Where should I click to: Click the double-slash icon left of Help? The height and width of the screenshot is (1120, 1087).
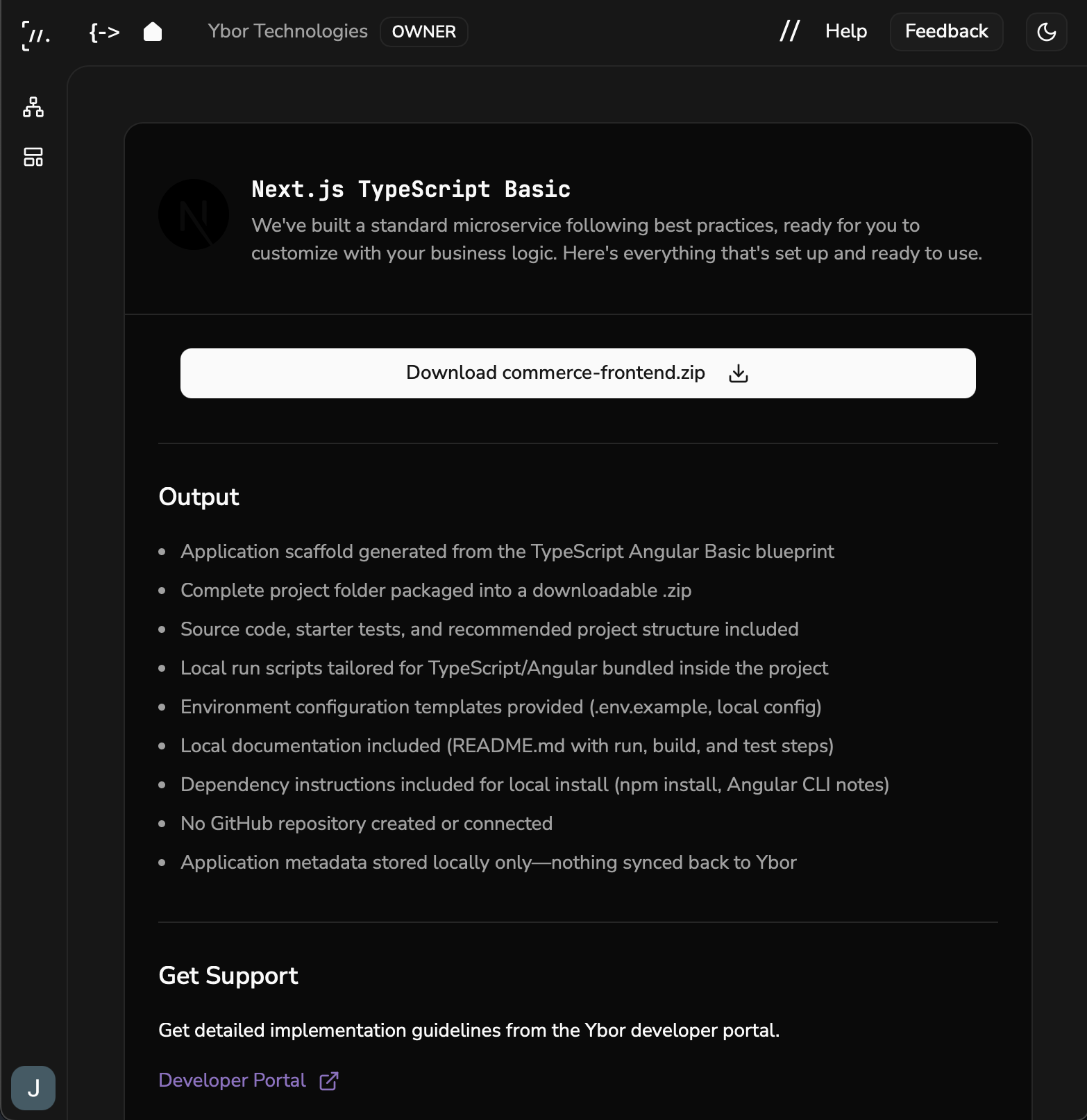tap(790, 31)
